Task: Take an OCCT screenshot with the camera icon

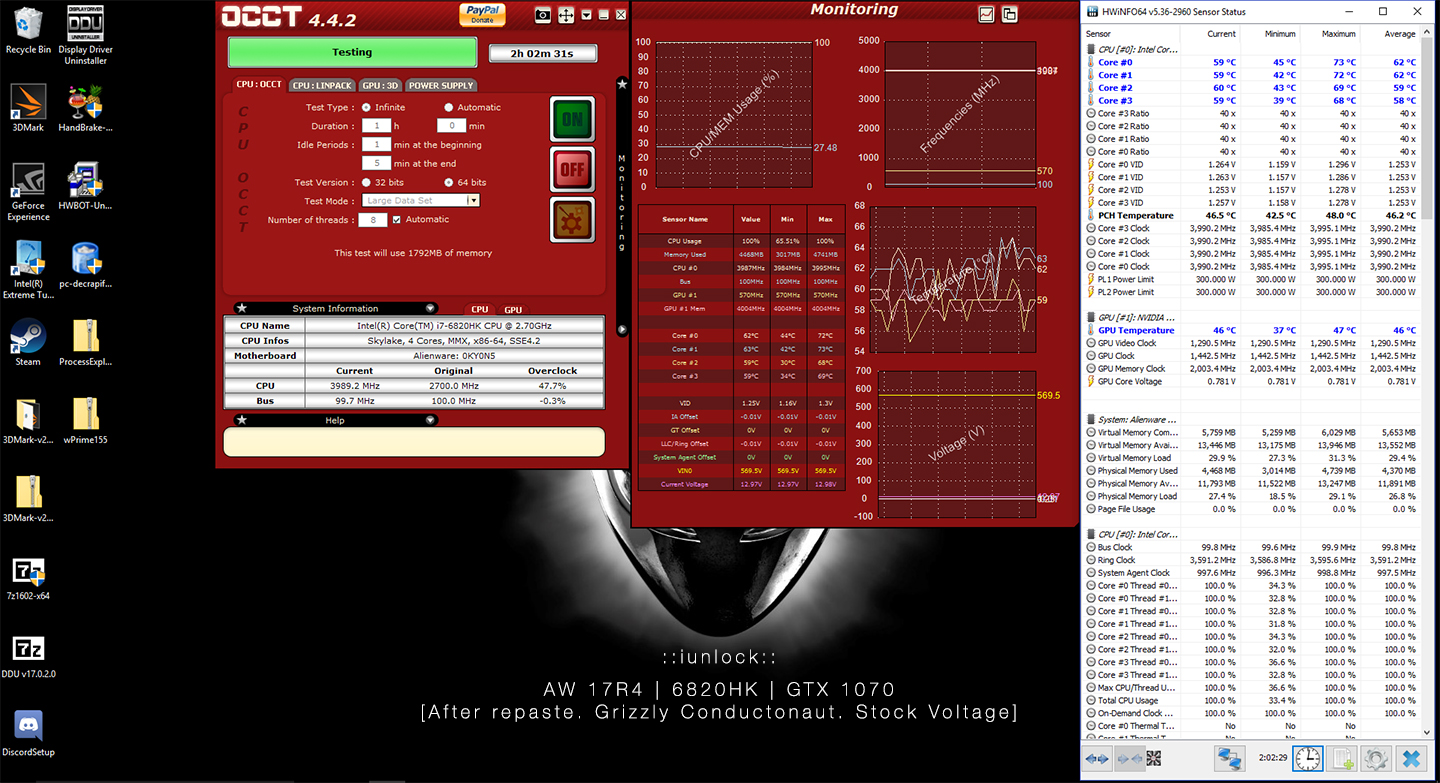Action: (x=543, y=15)
